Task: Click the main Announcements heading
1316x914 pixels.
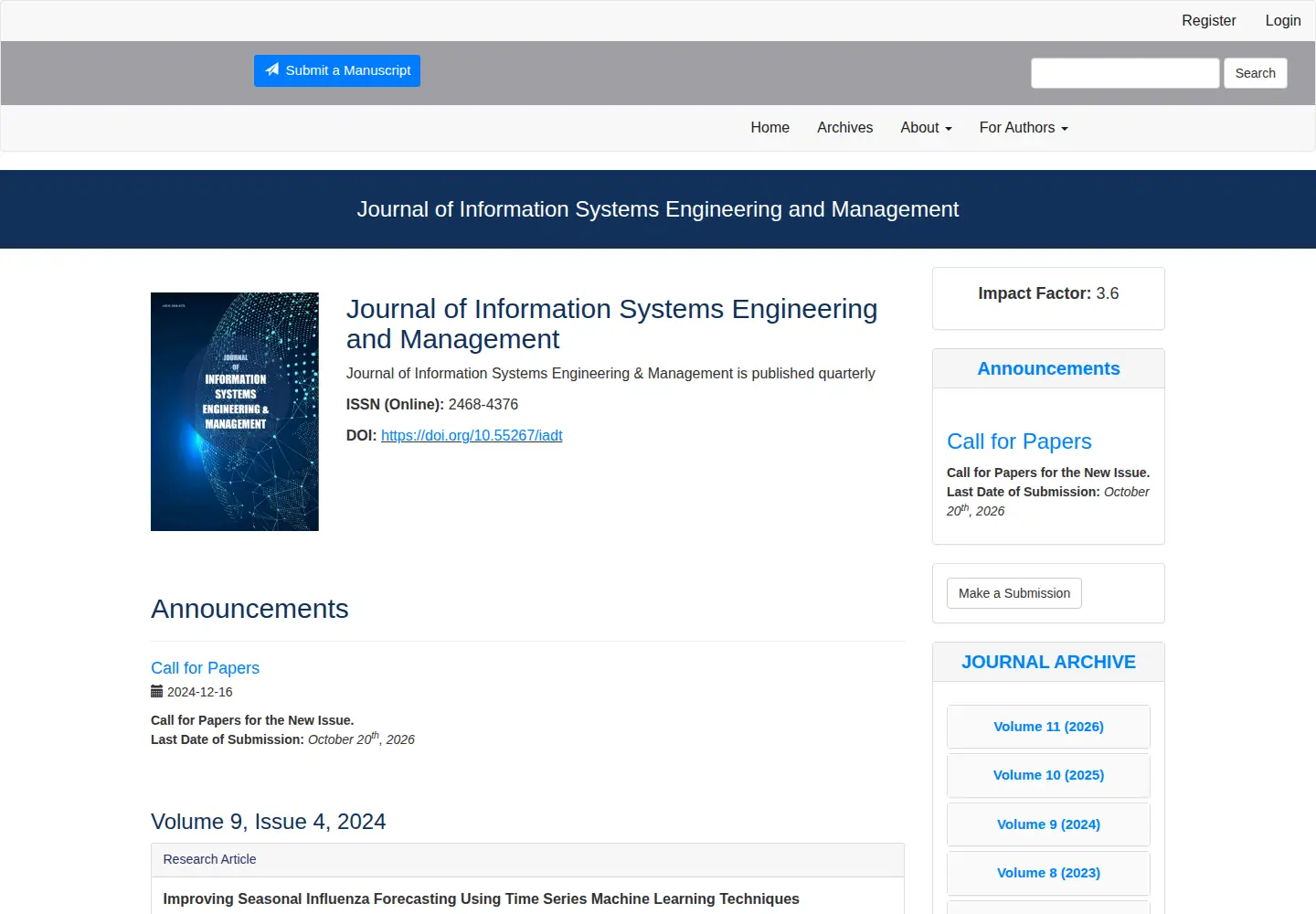Action: tap(249, 609)
